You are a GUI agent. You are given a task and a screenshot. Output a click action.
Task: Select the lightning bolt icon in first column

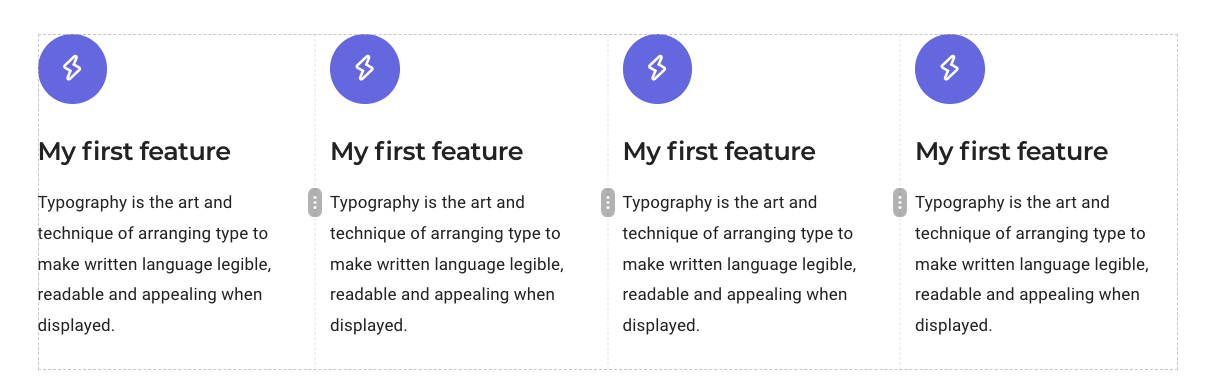(72, 69)
